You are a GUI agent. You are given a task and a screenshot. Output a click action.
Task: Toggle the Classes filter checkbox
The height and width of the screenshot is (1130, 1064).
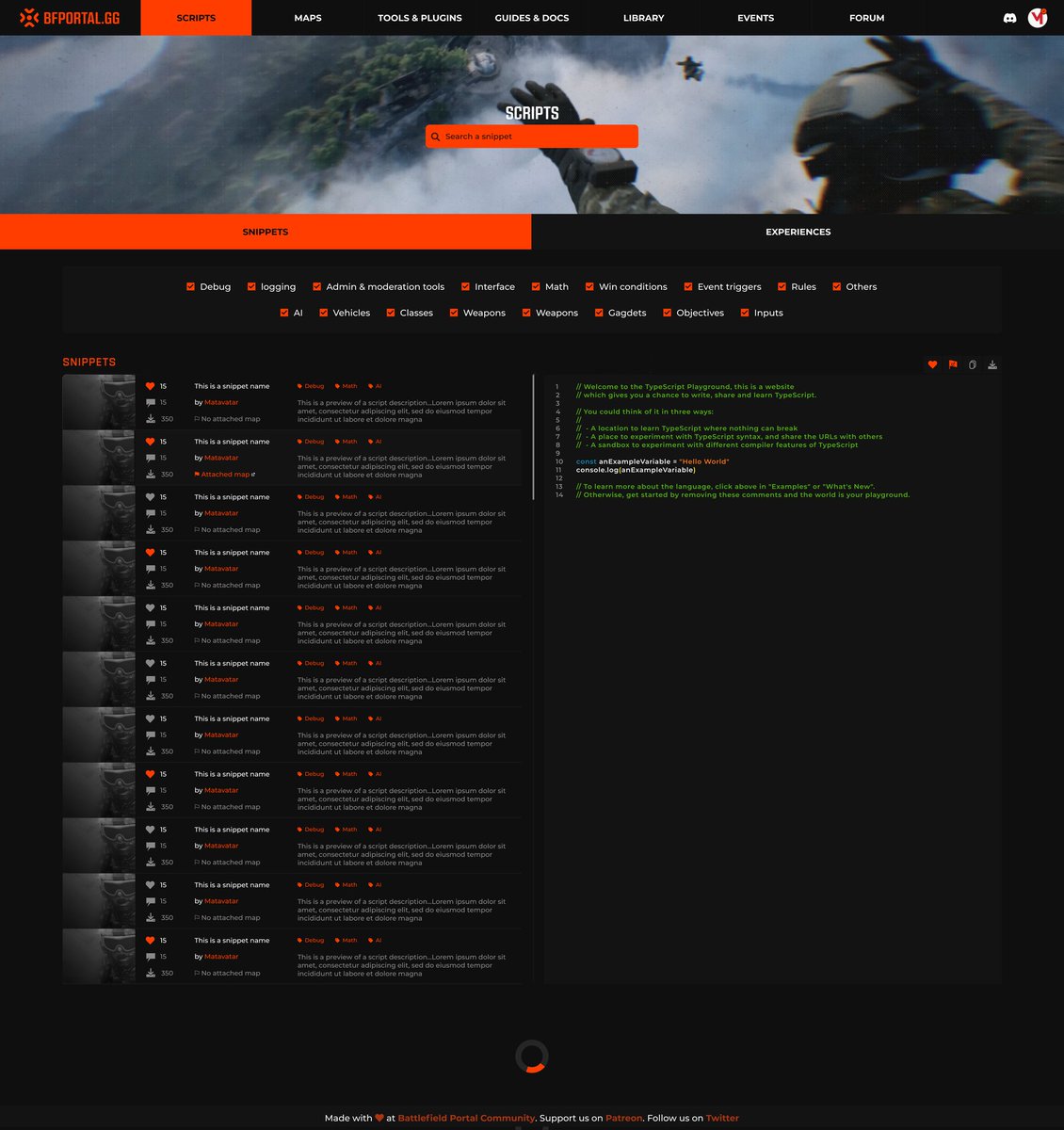pyautogui.click(x=391, y=313)
